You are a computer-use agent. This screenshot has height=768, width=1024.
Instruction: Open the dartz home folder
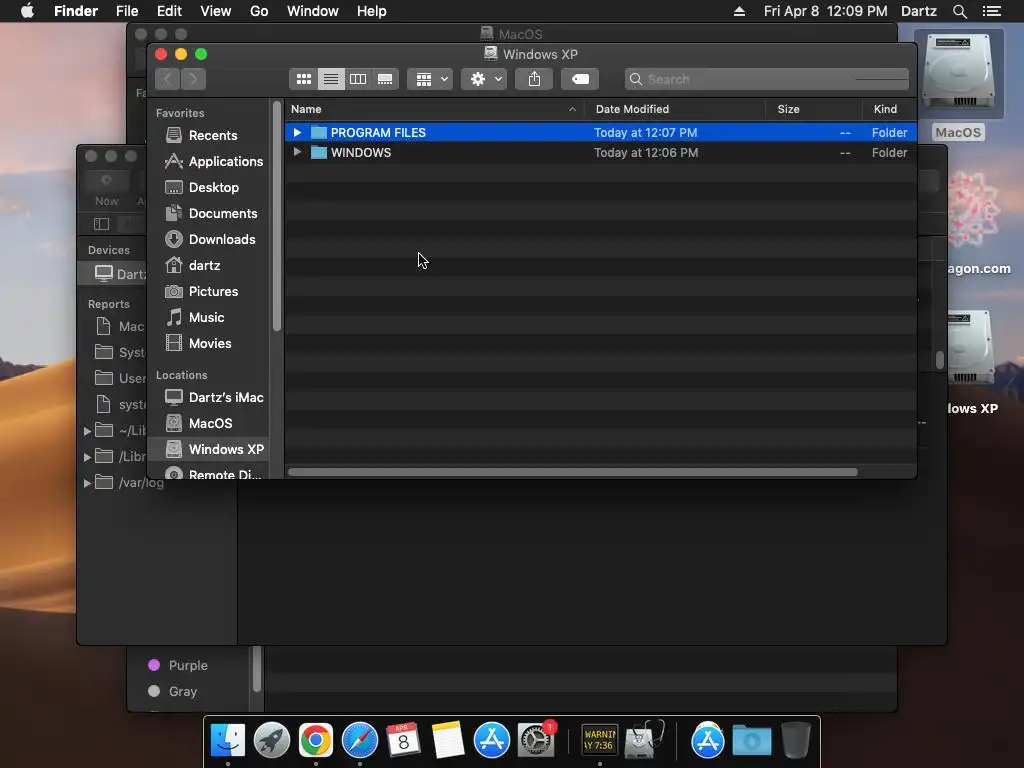209,266
